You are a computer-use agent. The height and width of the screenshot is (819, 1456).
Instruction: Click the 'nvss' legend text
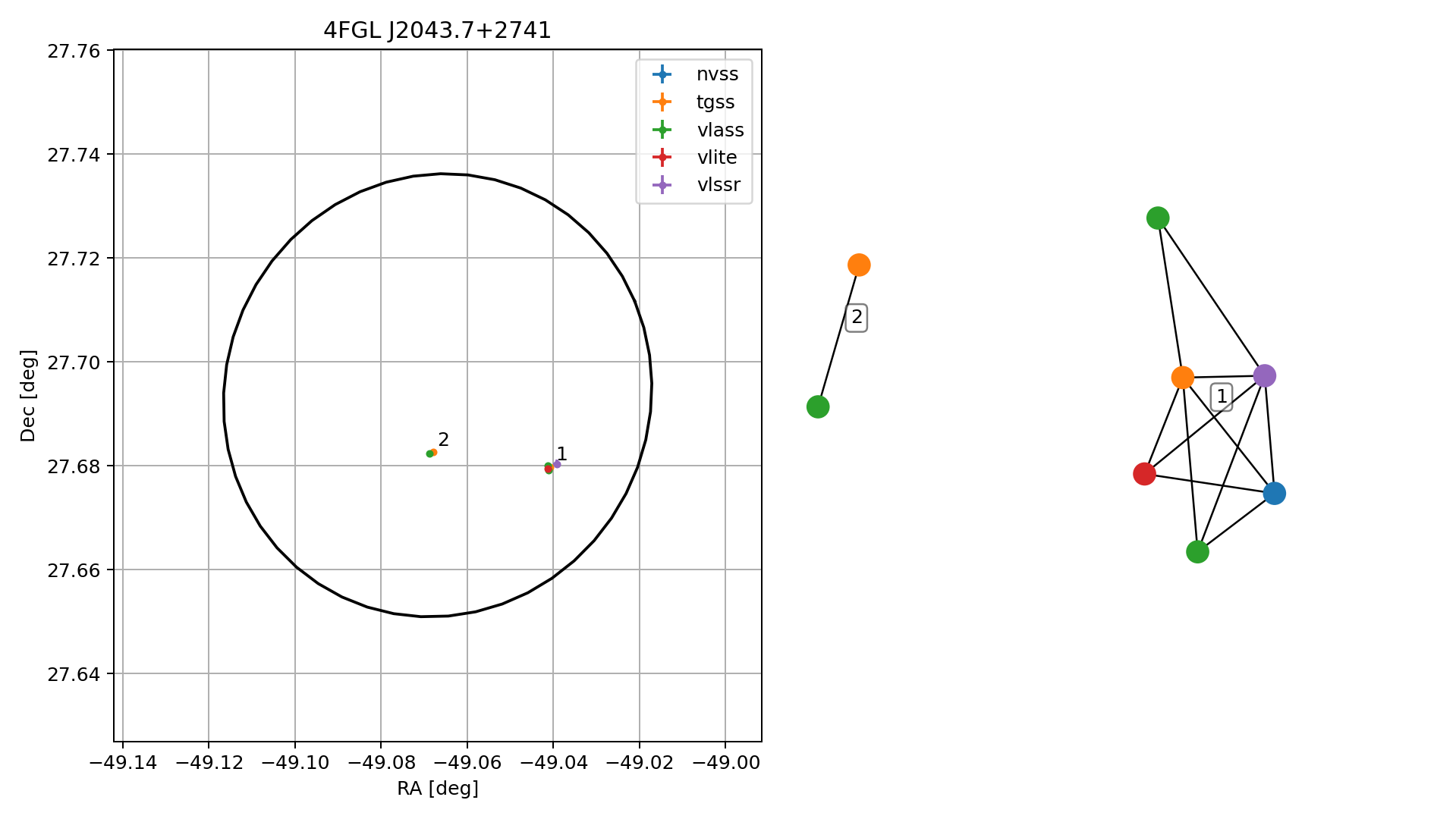(x=717, y=74)
